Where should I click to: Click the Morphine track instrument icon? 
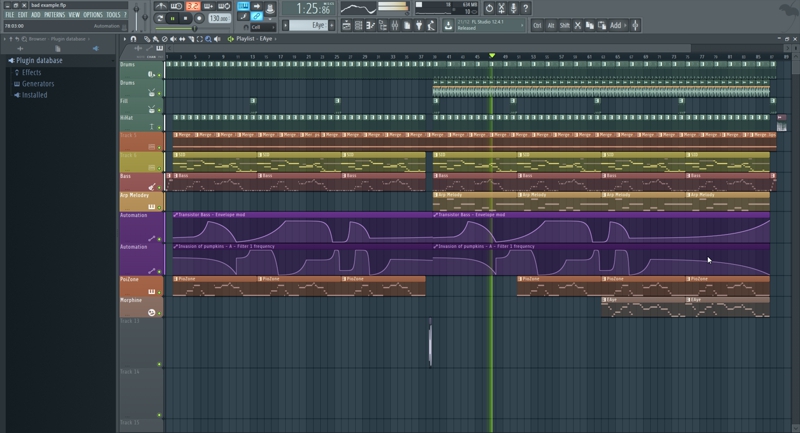pos(152,313)
